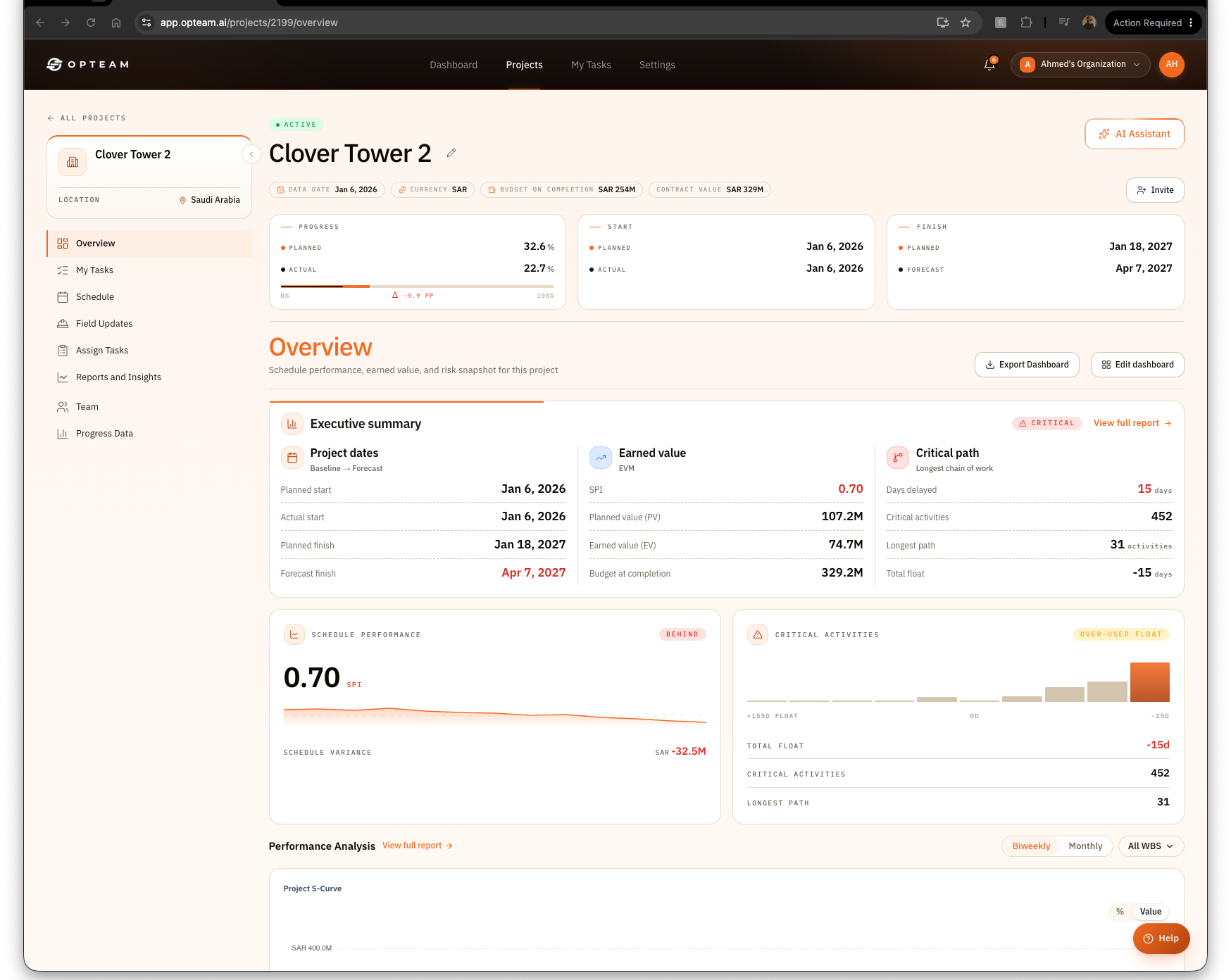1231x980 pixels.
Task: Open the Dashboard tab in top navigation
Action: click(x=454, y=65)
